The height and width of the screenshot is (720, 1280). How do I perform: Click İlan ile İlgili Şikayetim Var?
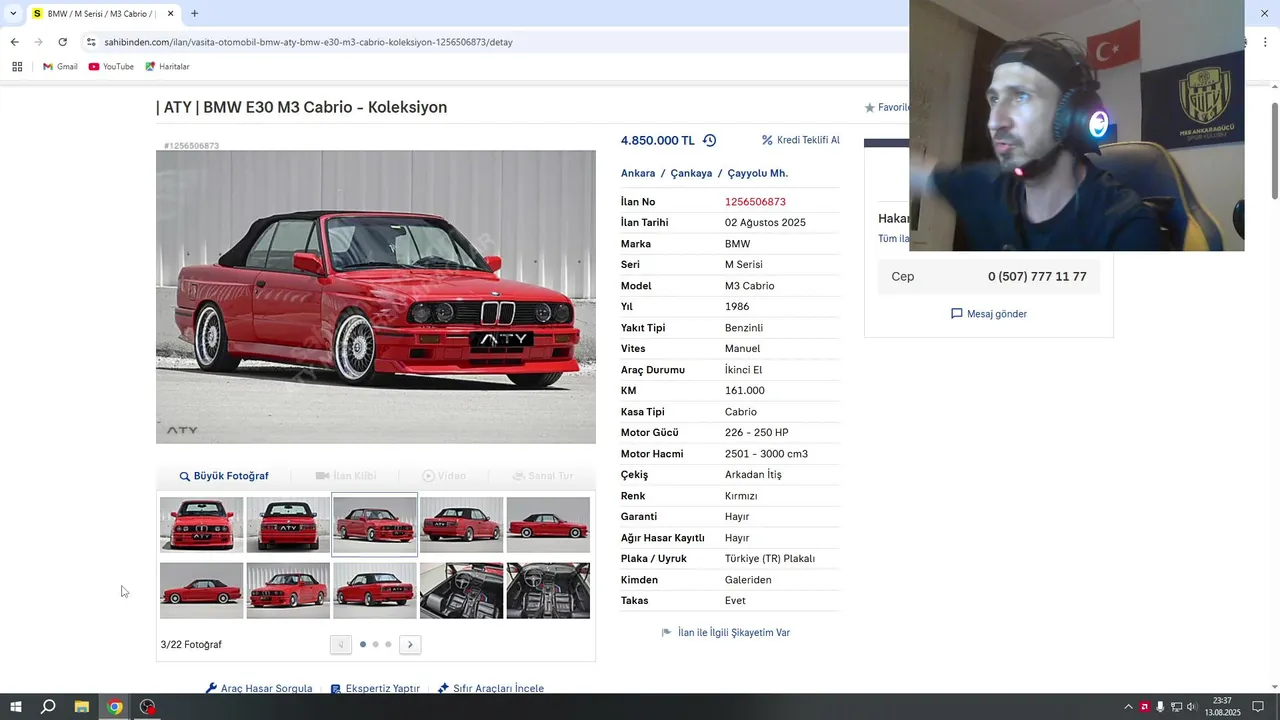726,633
